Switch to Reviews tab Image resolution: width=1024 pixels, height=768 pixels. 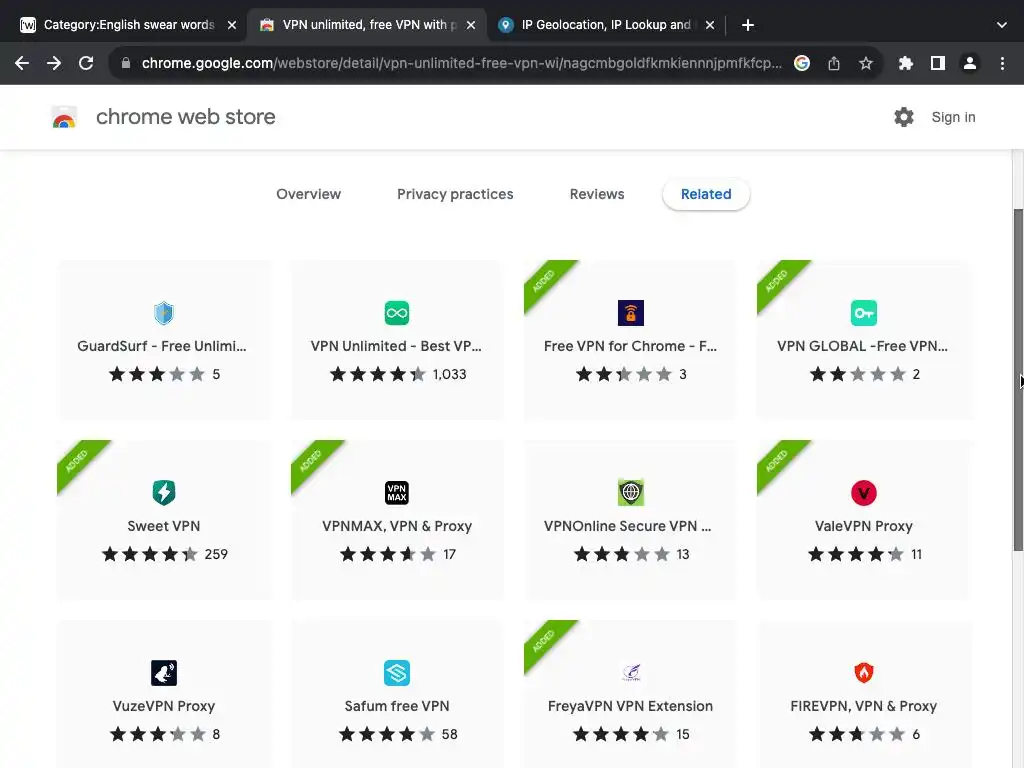[x=596, y=194]
